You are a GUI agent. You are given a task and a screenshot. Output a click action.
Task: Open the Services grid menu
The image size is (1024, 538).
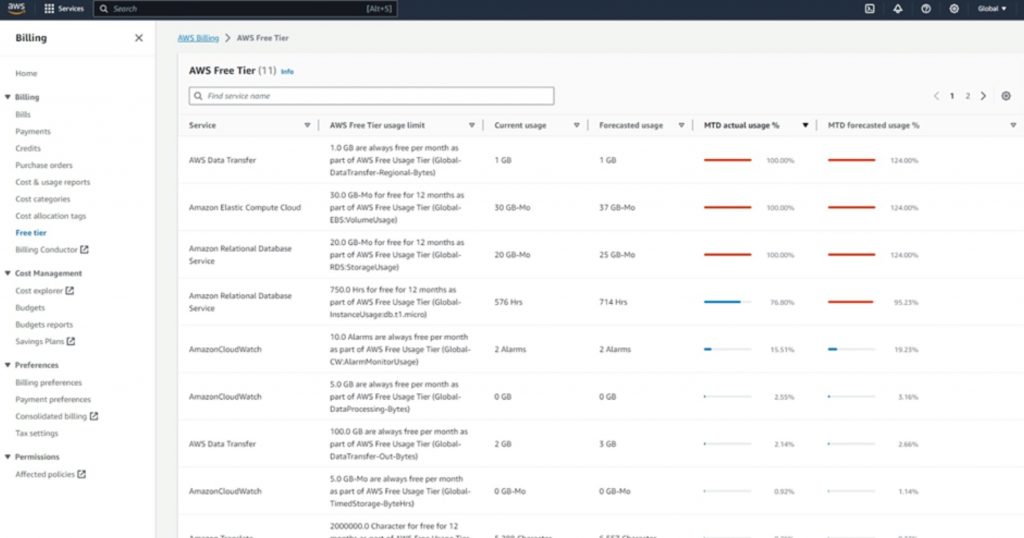coord(64,8)
